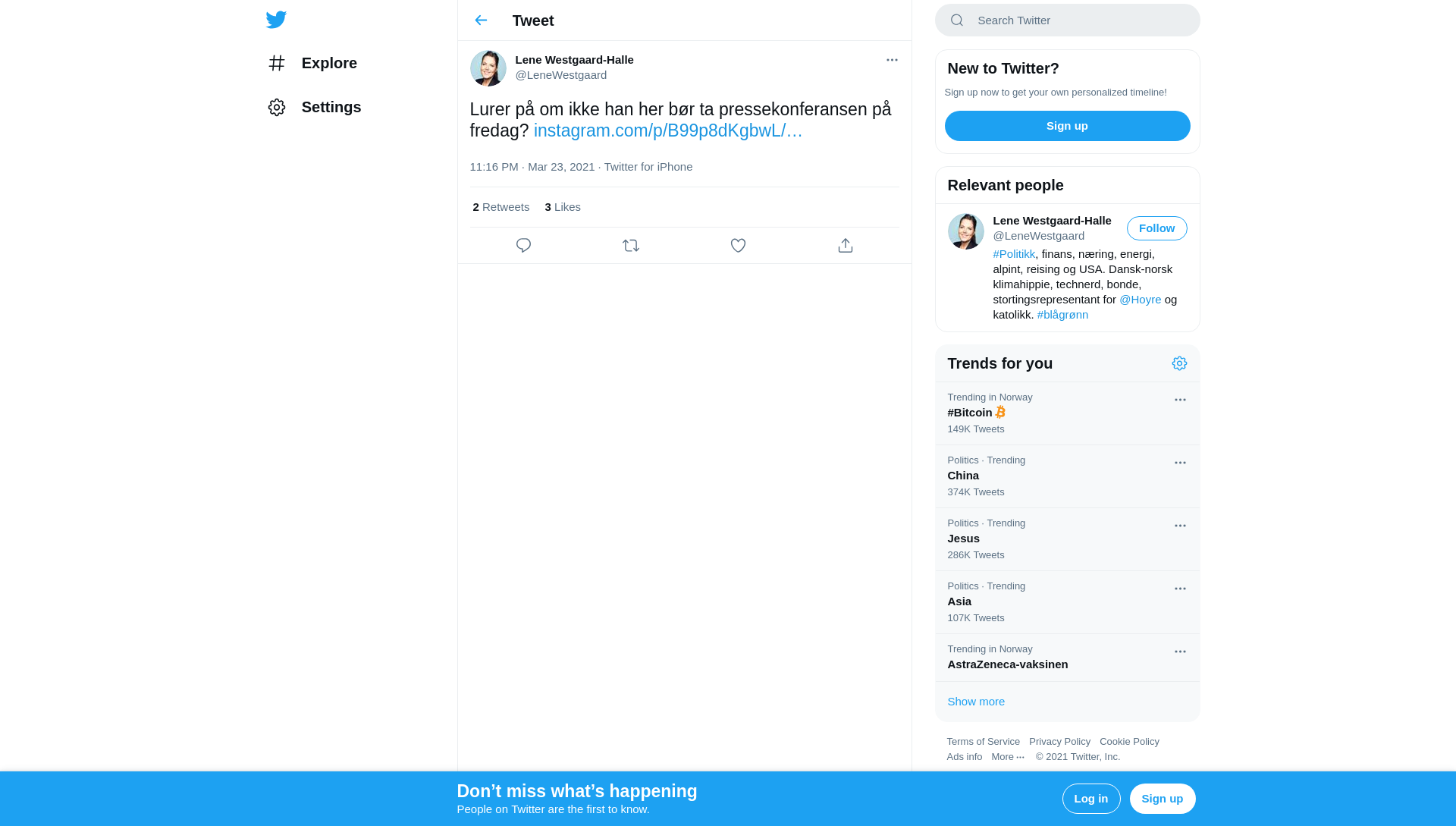Share the tweet via the share icon
This screenshot has width=1456, height=826.
[846, 246]
